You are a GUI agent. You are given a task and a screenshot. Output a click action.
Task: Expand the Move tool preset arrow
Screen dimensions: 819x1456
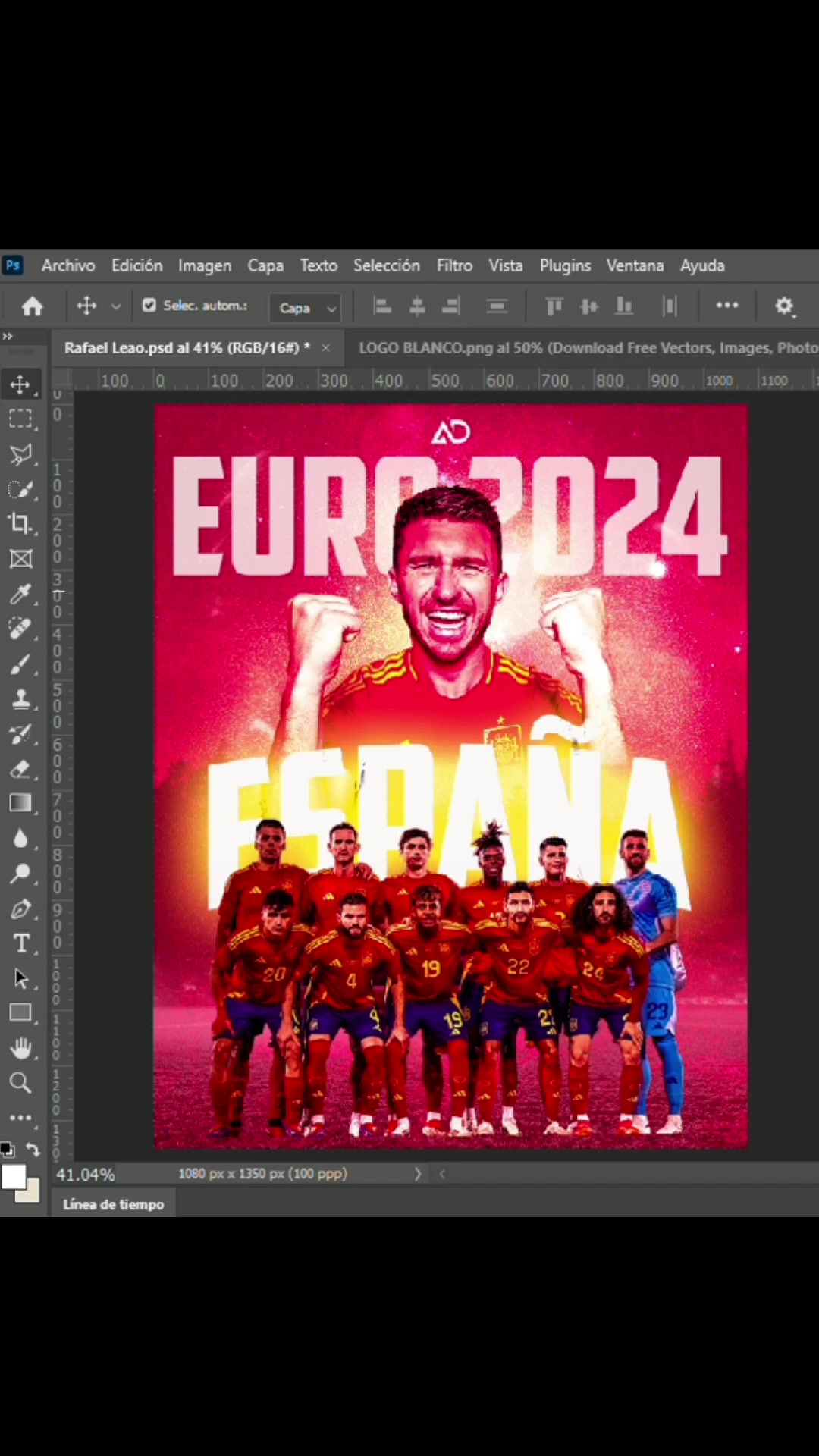(116, 306)
